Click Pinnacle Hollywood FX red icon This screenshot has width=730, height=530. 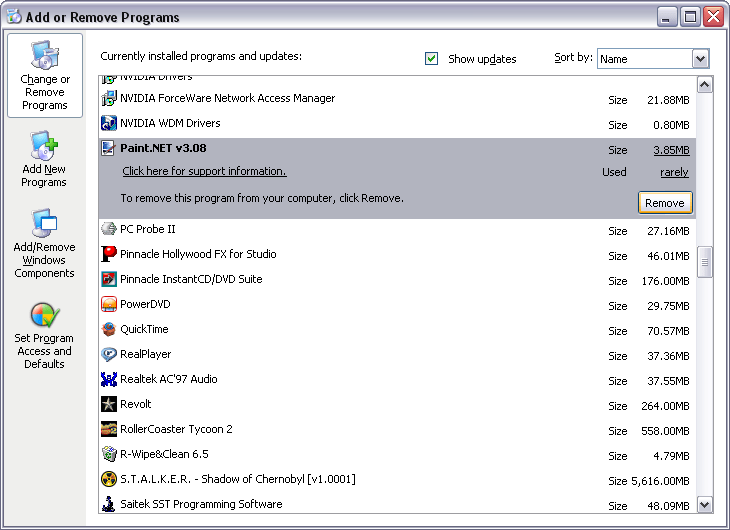point(108,254)
